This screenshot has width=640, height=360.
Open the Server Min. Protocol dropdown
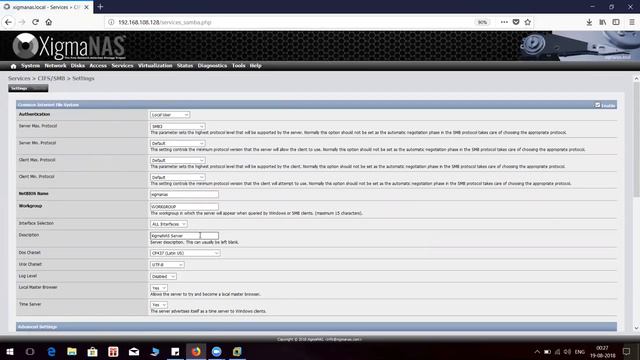point(178,144)
